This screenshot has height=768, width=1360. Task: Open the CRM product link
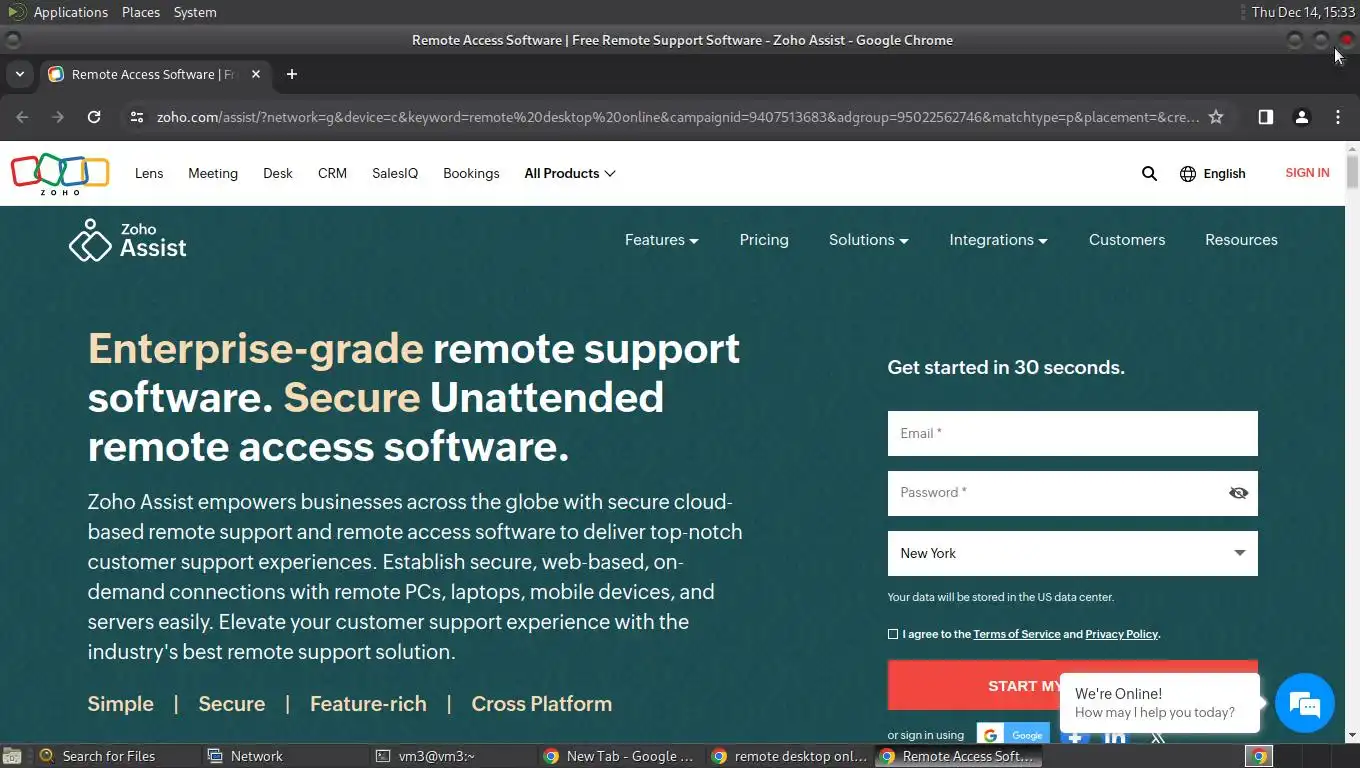coord(332,173)
